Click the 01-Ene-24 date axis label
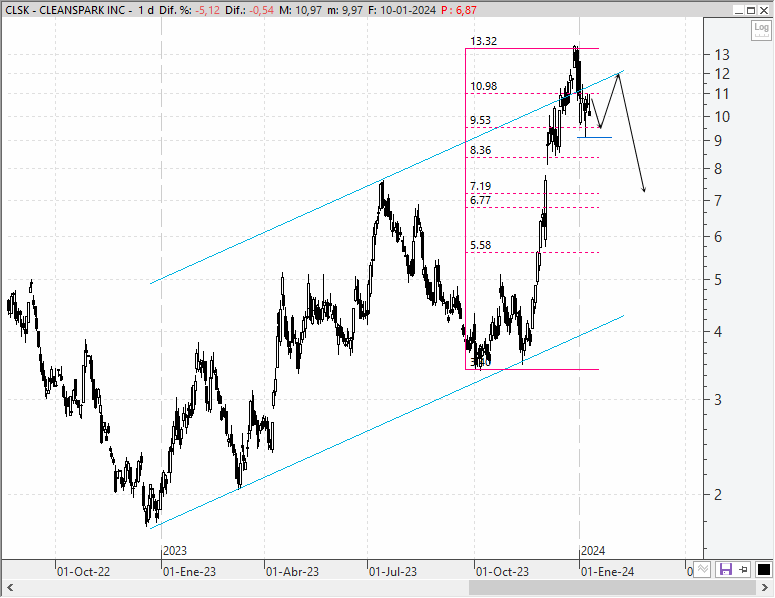The width and height of the screenshot is (775, 598). pos(608,572)
